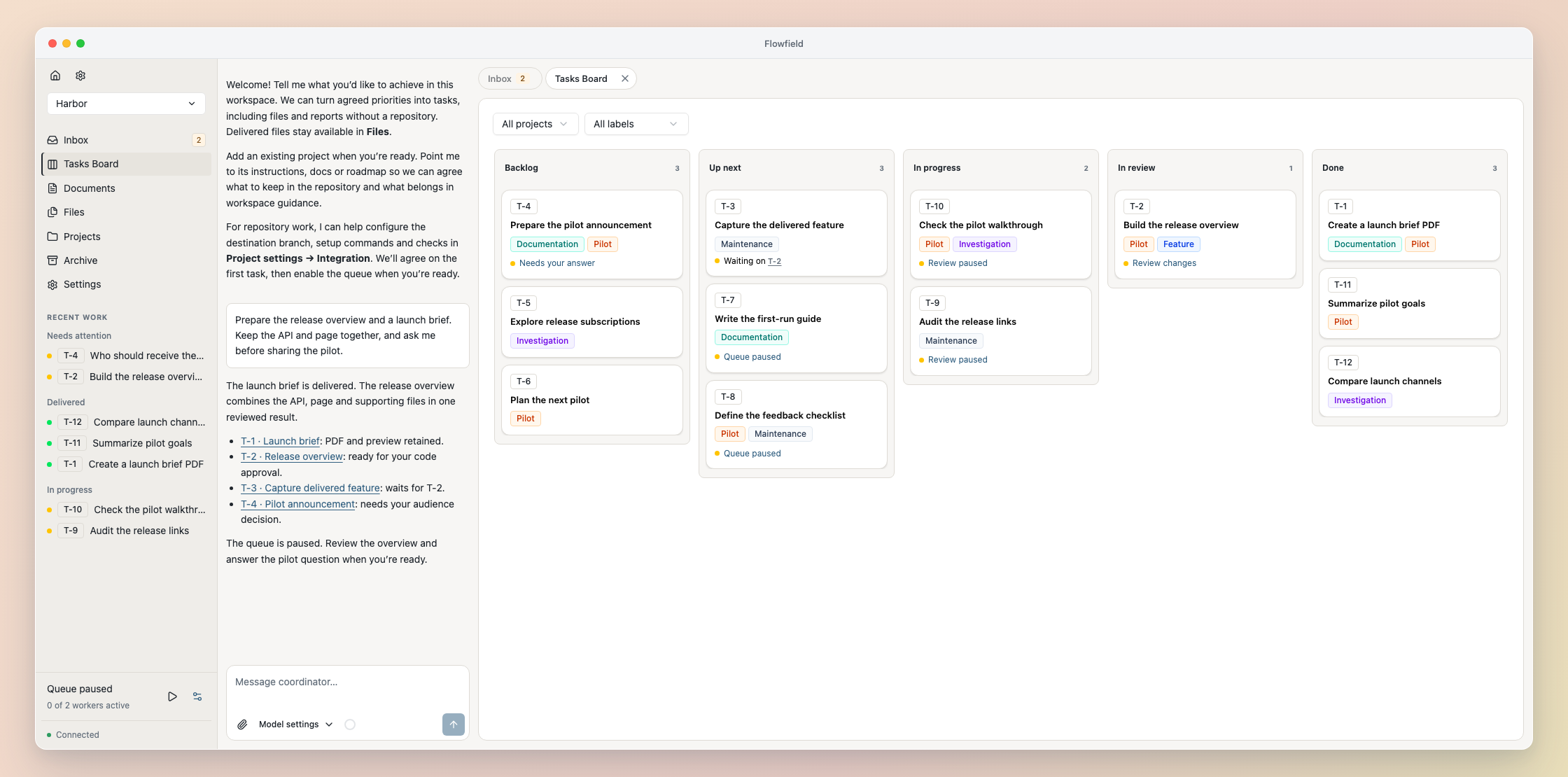1568x777 pixels.
Task: Resume queue with the play icon
Action: tap(172, 696)
